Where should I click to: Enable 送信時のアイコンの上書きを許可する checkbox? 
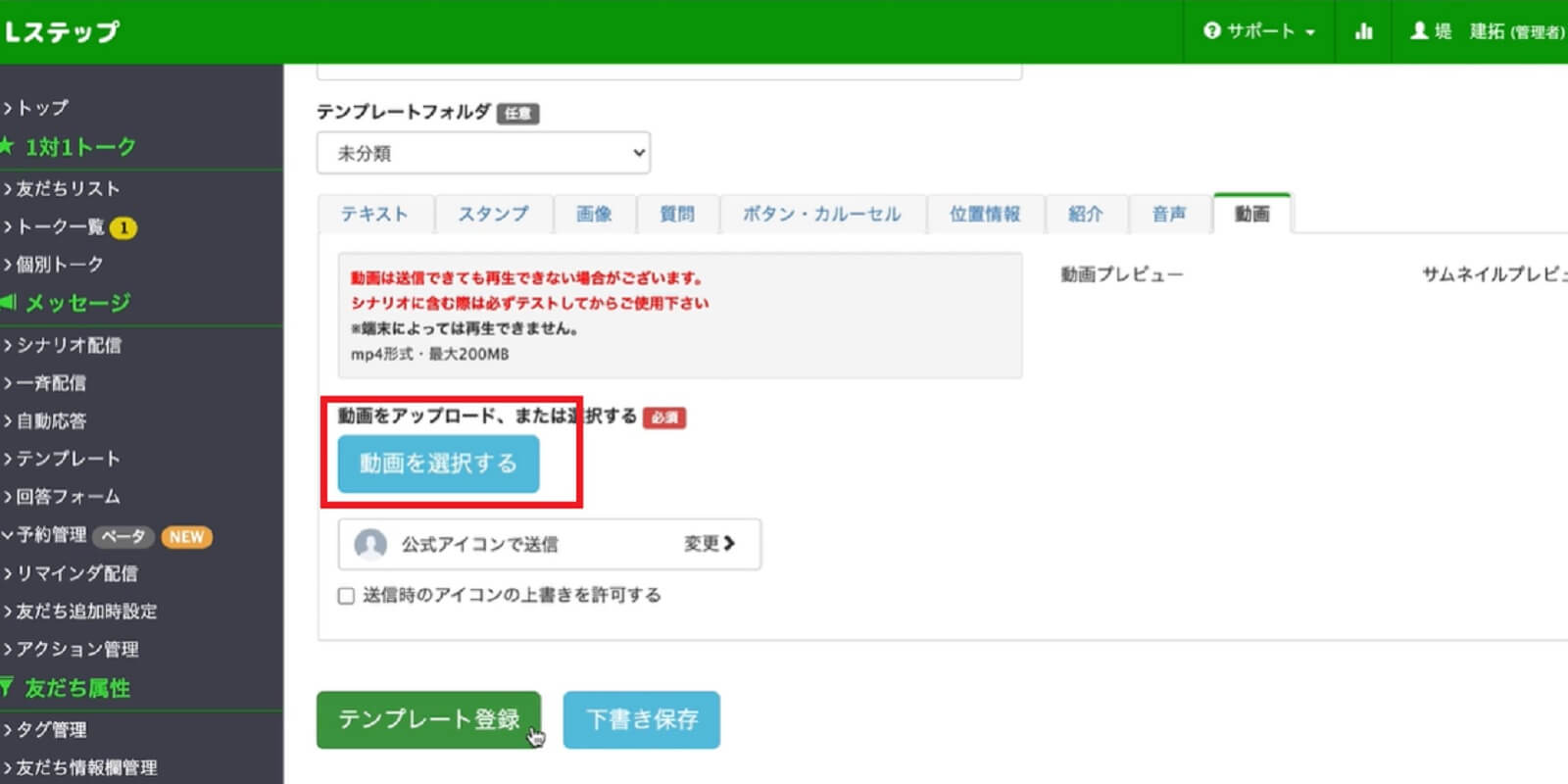346,596
